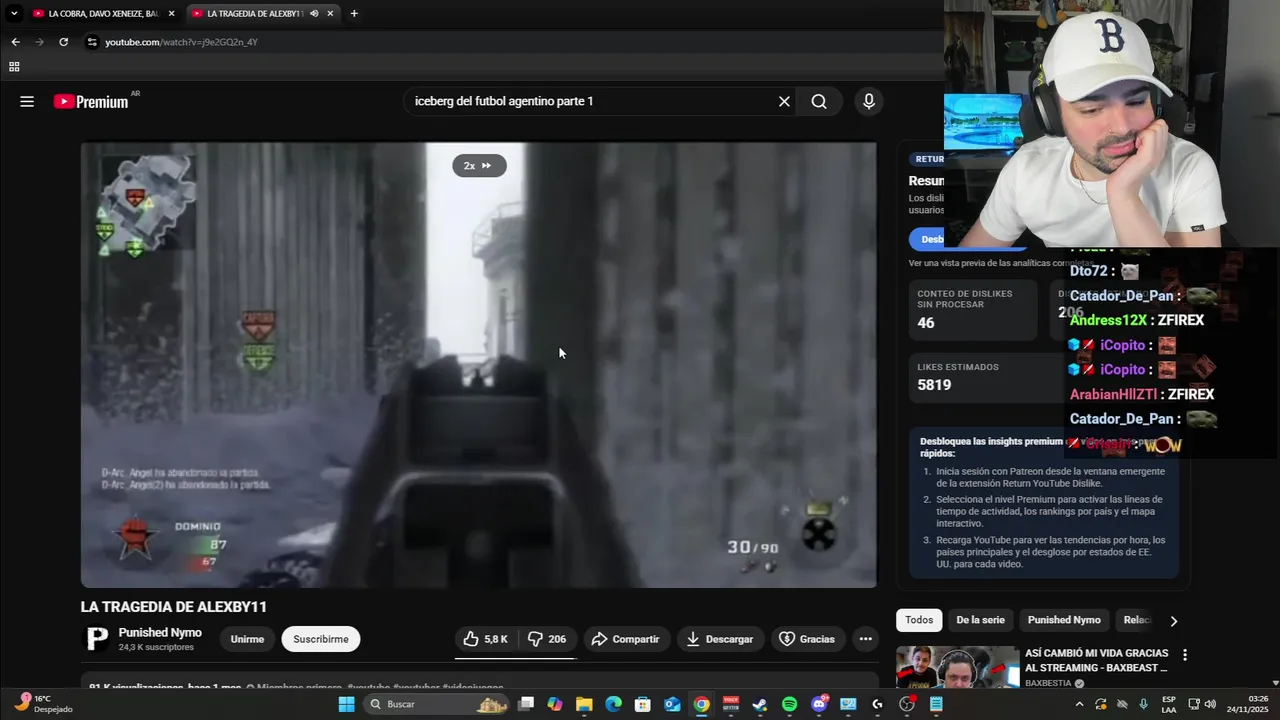Image resolution: width=1280 pixels, height=720 pixels.
Task: Open Discord from taskbar
Action: click(x=819, y=704)
